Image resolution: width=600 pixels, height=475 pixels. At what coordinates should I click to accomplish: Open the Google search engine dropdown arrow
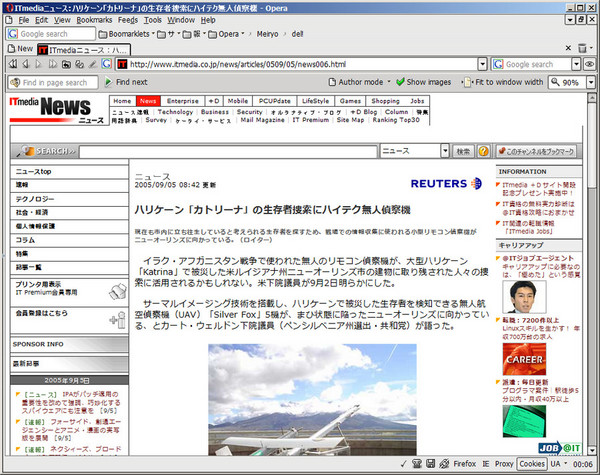coord(576,64)
